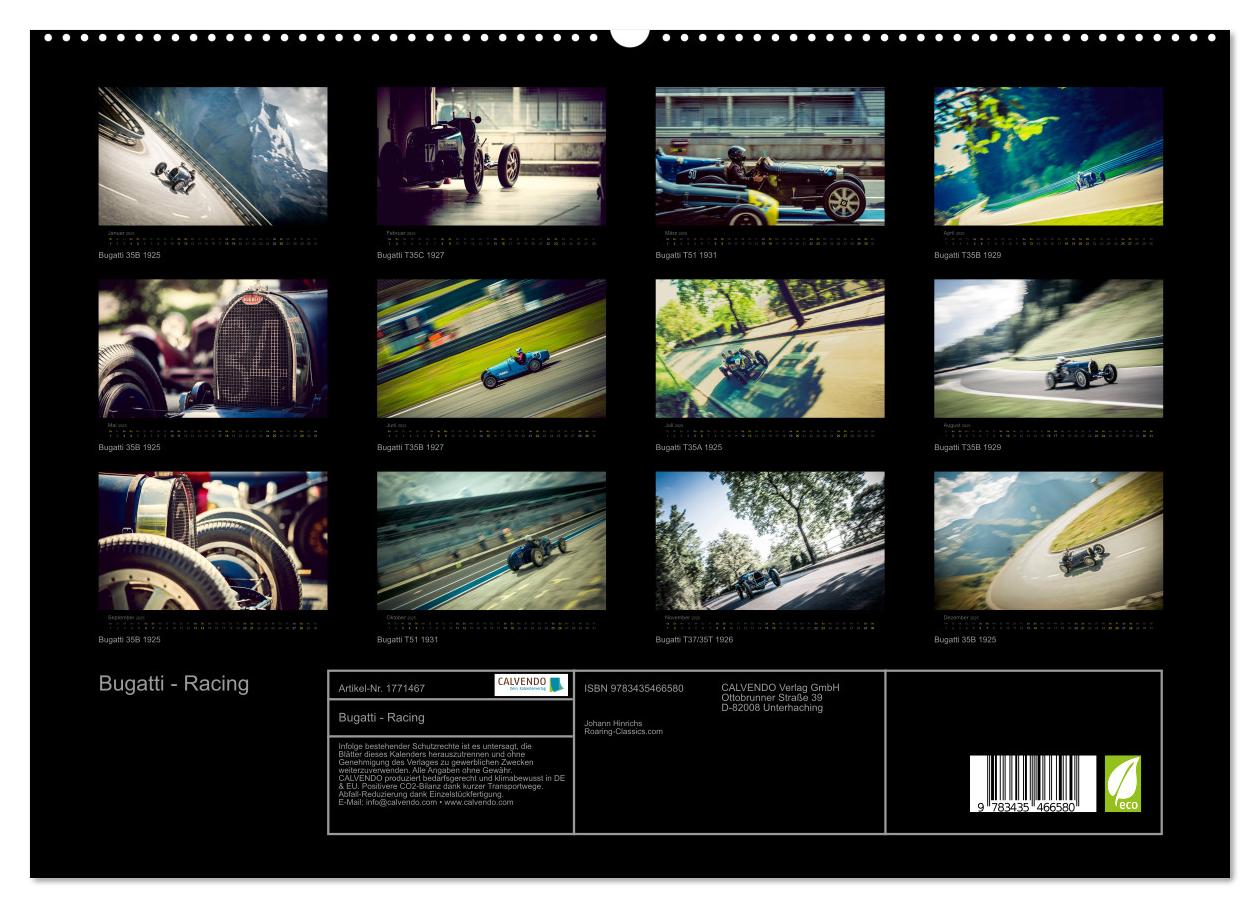1260x908 pixels.
Task: Click "Bugatti 35B 1925" under the number 34 grille photo
Action: coord(130,447)
